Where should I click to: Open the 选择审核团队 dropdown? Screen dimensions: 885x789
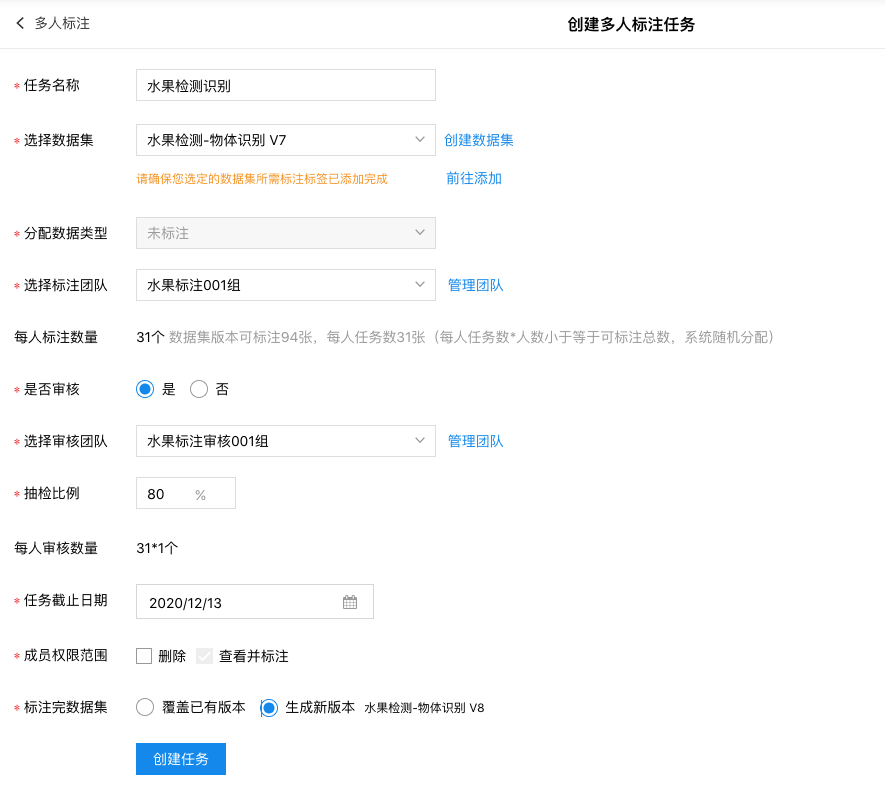point(285,441)
